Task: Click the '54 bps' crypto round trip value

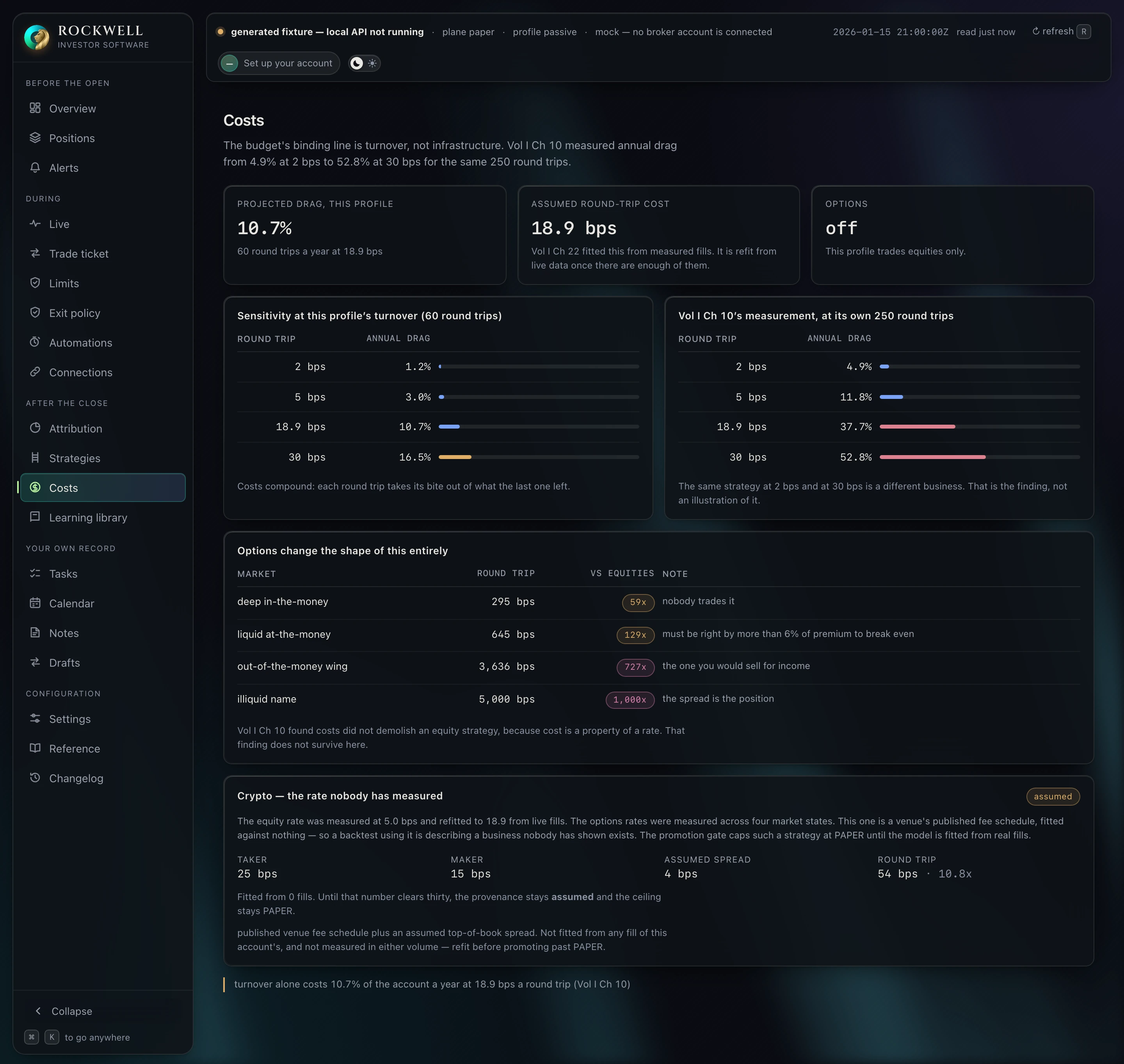Action: coord(897,874)
